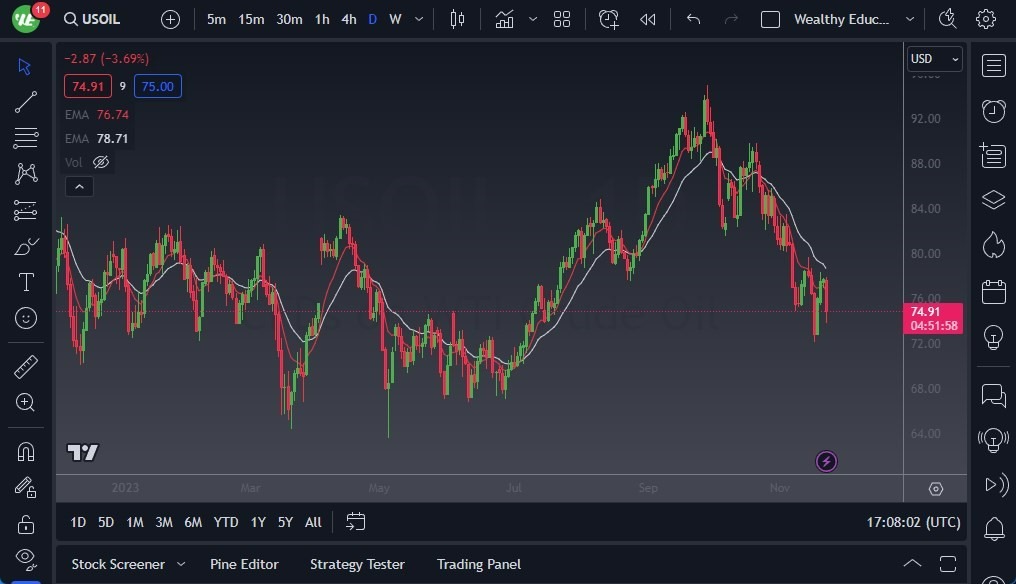
Task: Open the Strategy Tester tab
Action: coord(357,564)
